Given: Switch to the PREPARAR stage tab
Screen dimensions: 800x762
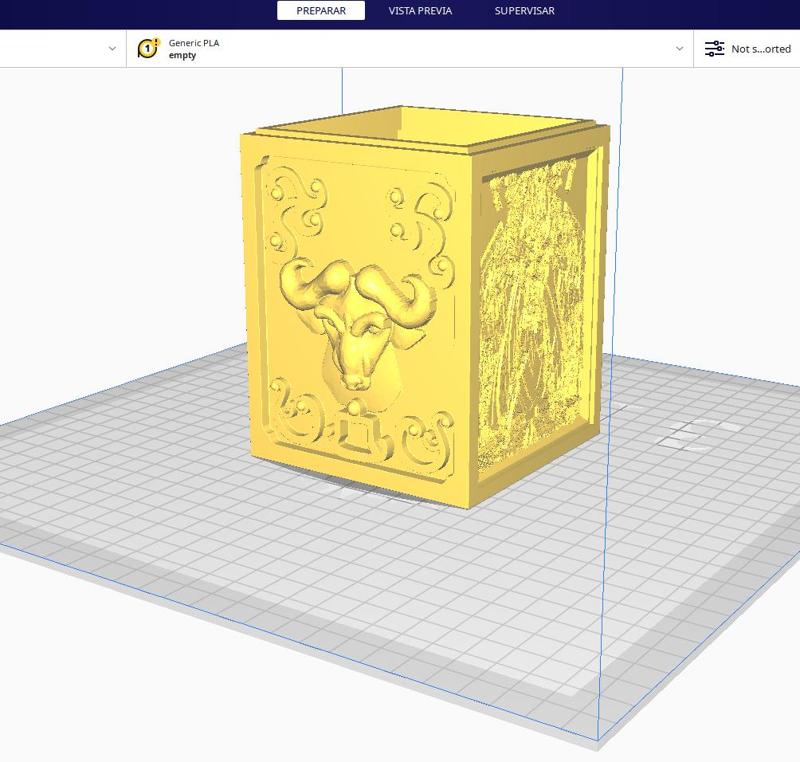Looking at the screenshot, I should pyautogui.click(x=321, y=11).
